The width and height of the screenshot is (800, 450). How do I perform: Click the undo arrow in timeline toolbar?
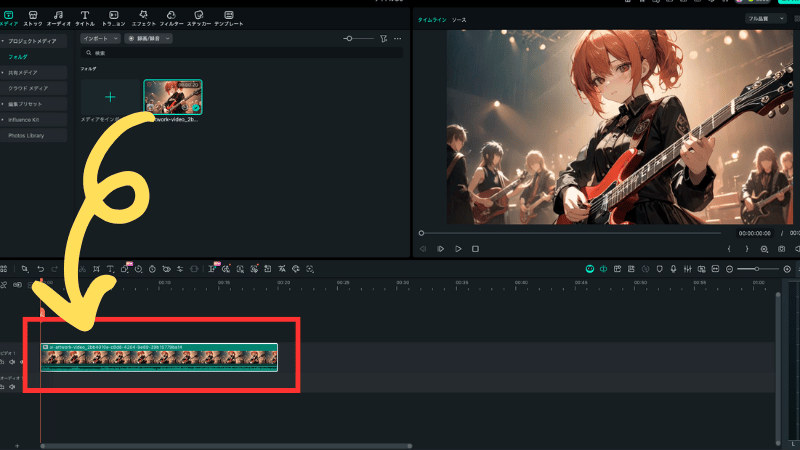click(40, 269)
